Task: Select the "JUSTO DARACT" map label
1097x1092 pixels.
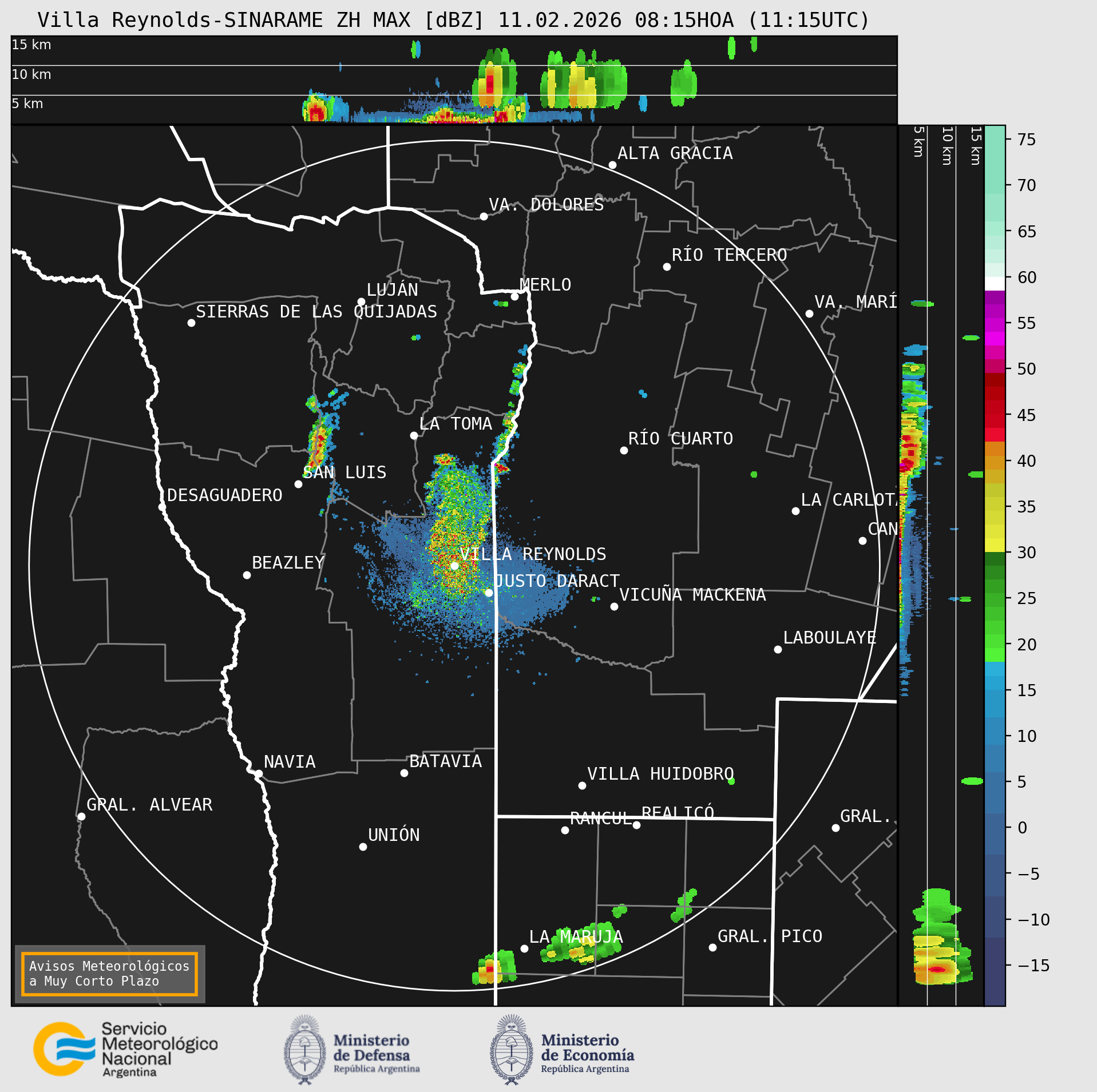Action: point(557,581)
